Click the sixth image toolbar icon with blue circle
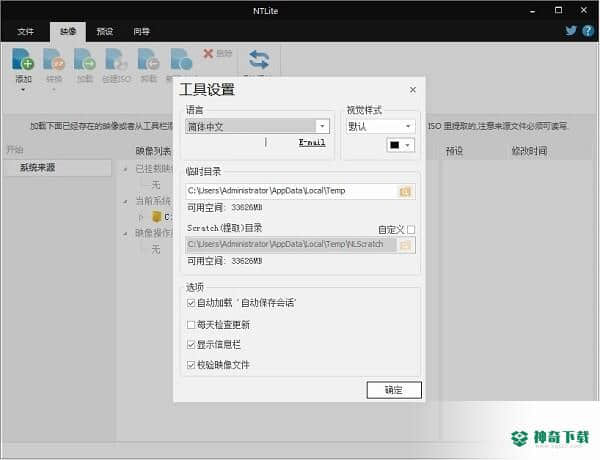The height and width of the screenshot is (460, 600). [181, 60]
